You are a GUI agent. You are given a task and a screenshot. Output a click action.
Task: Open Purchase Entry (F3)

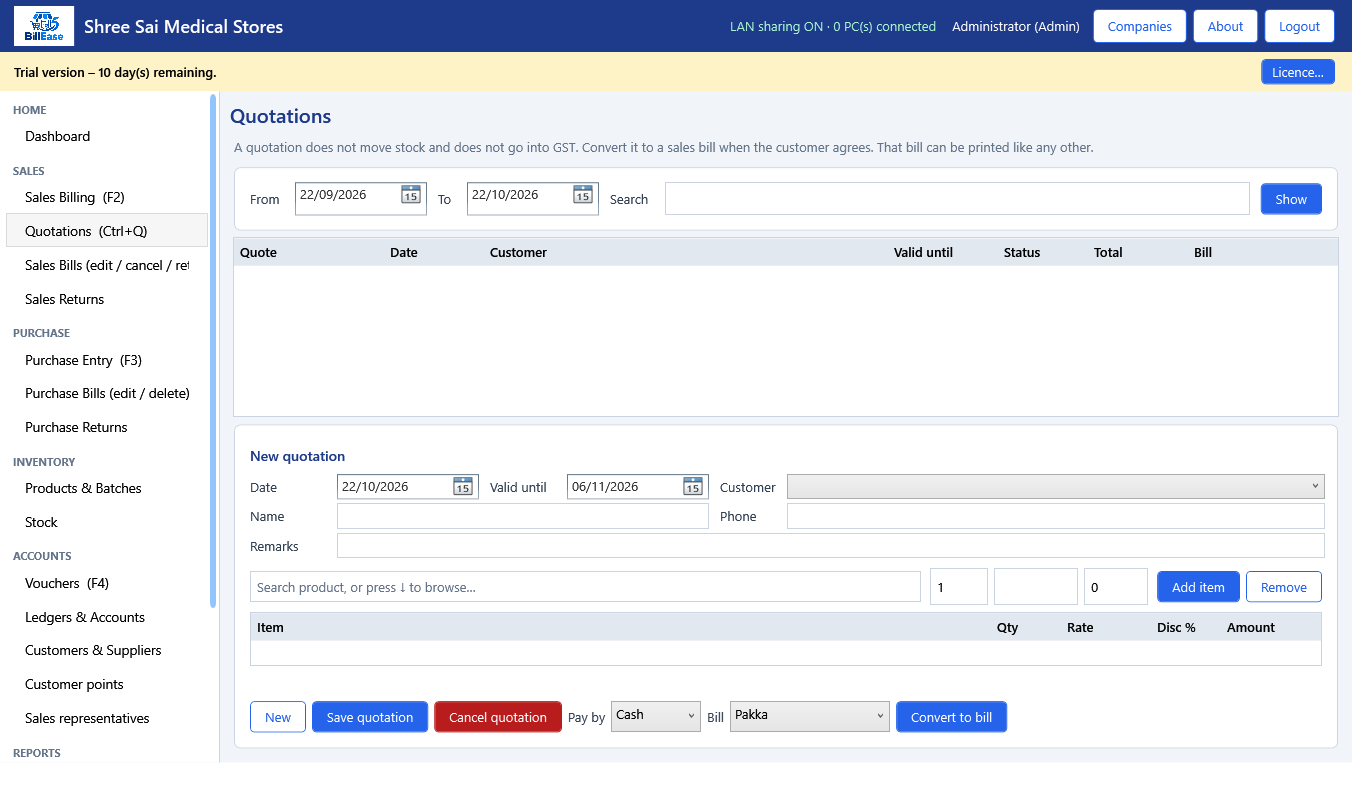pos(107,360)
